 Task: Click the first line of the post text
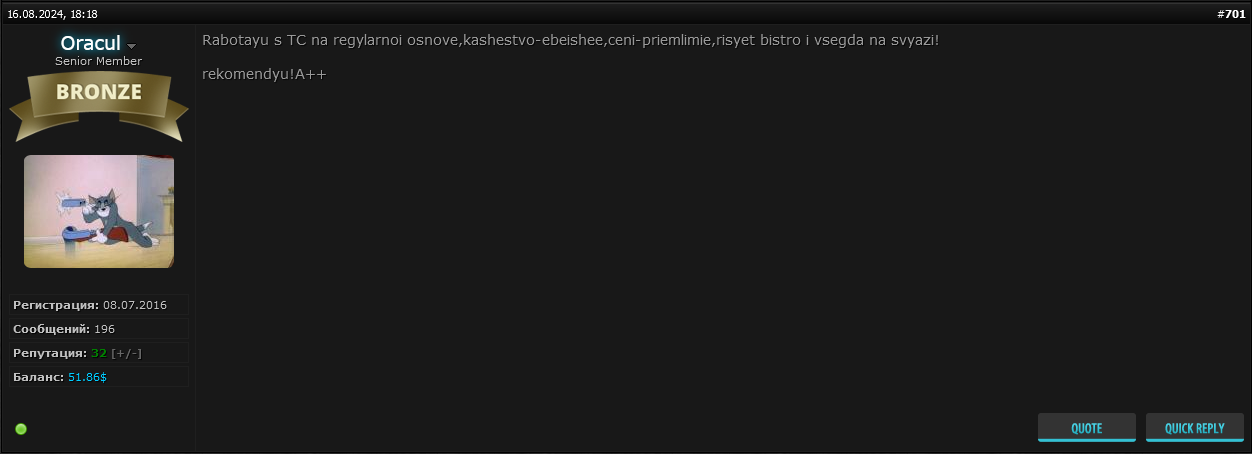point(570,40)
